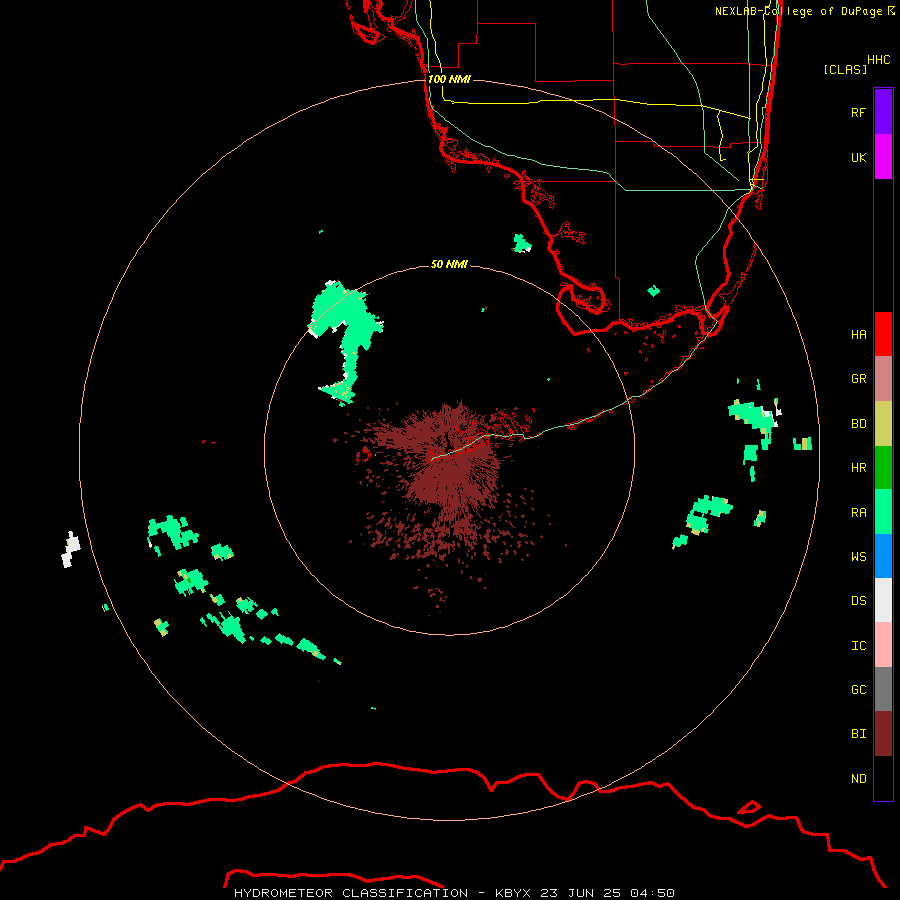The width and height of the screenshot is (900, 900).
Task: Click the 'ND' legend label
Action: (x=859, y=778)
